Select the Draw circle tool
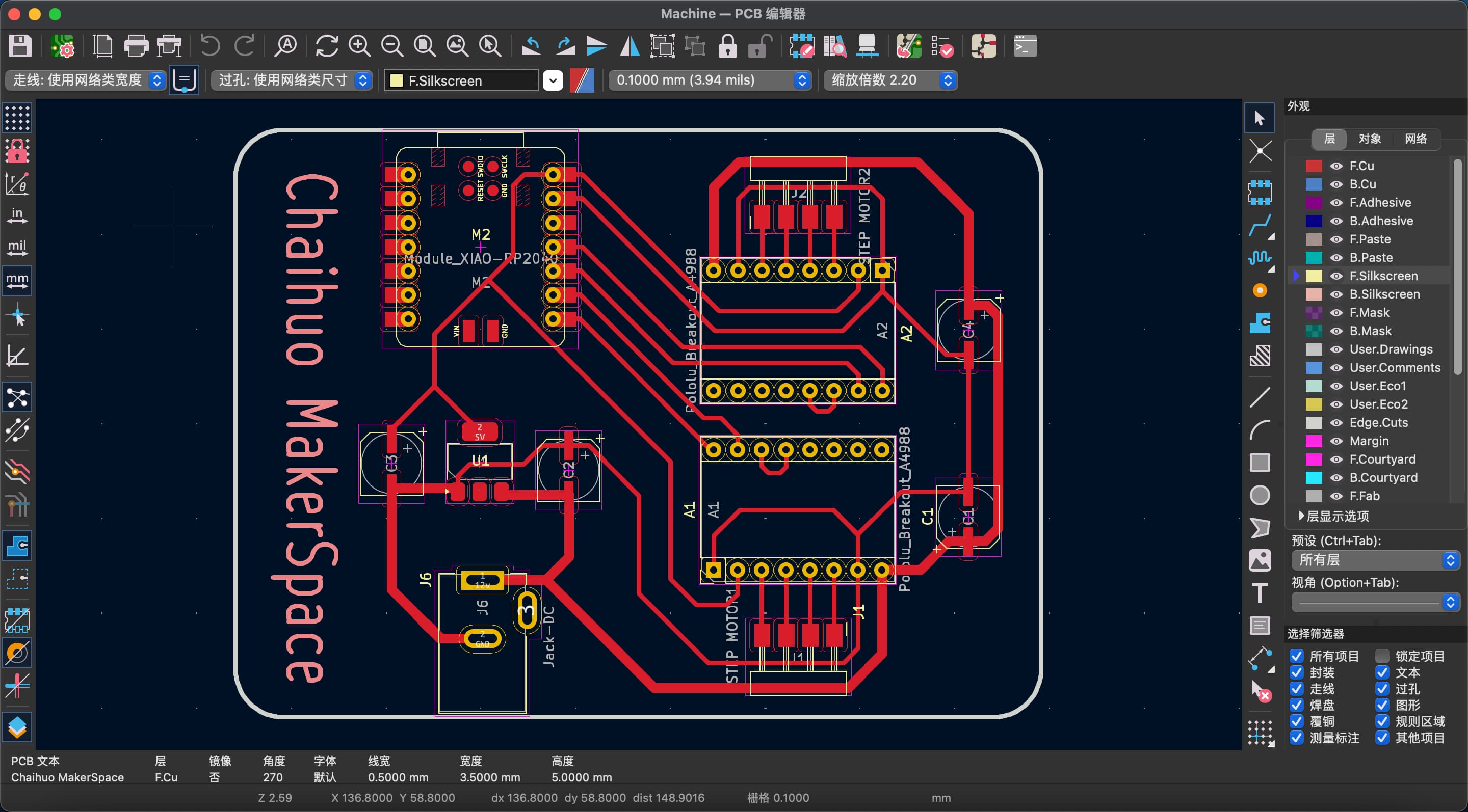Screen dimensions: 1468x812 pyautogui.click(x=1260, y=495)
